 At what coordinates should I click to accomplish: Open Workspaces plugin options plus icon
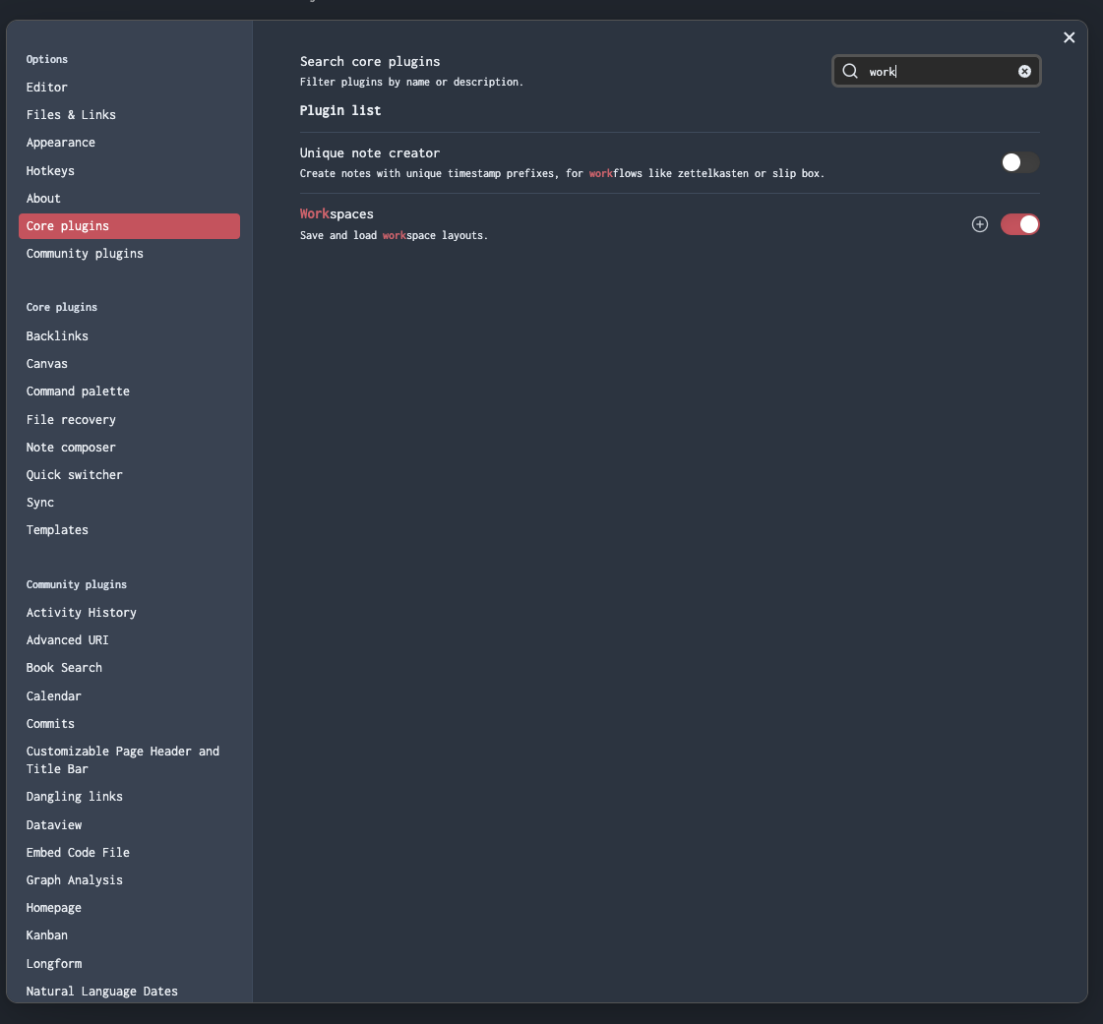click(980, 224)
